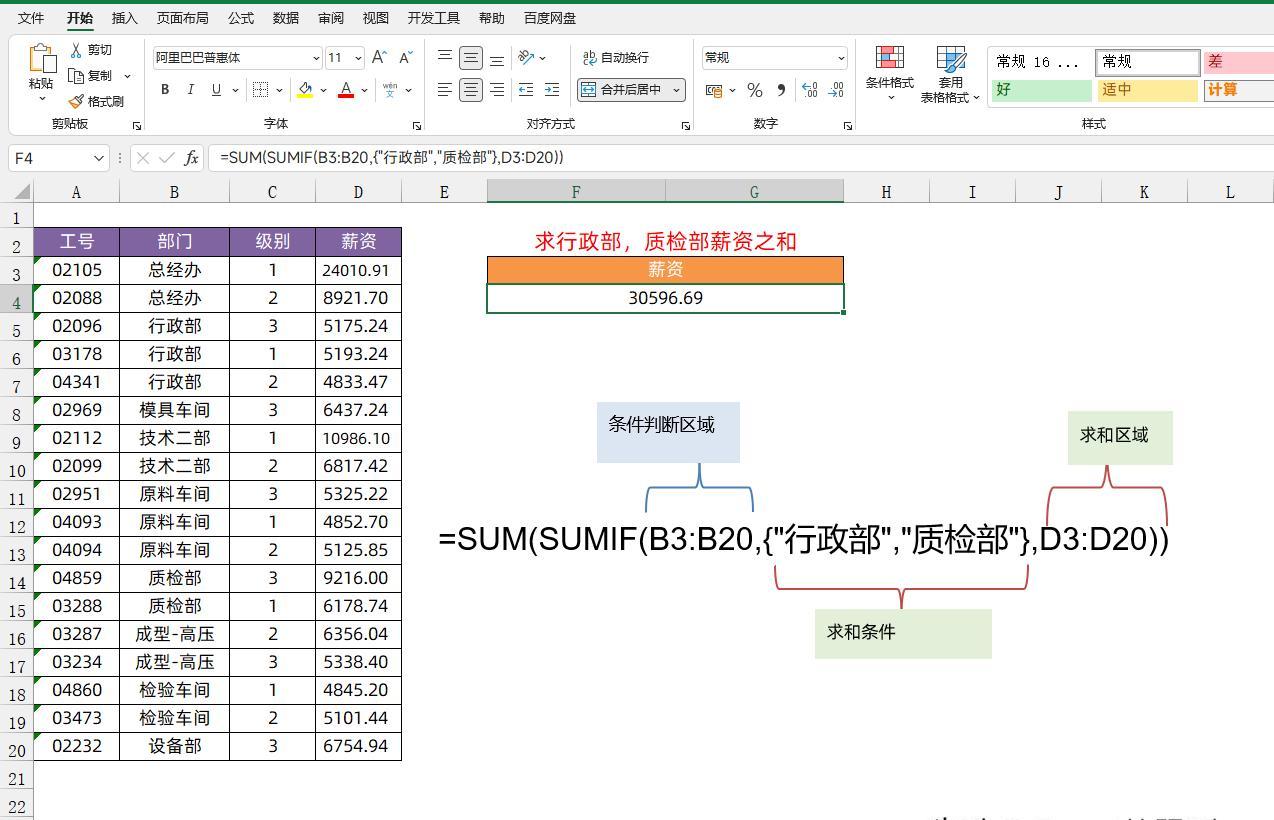Increase font size with the large A icon
This screenshot has height=820, width=1274.
379,57
